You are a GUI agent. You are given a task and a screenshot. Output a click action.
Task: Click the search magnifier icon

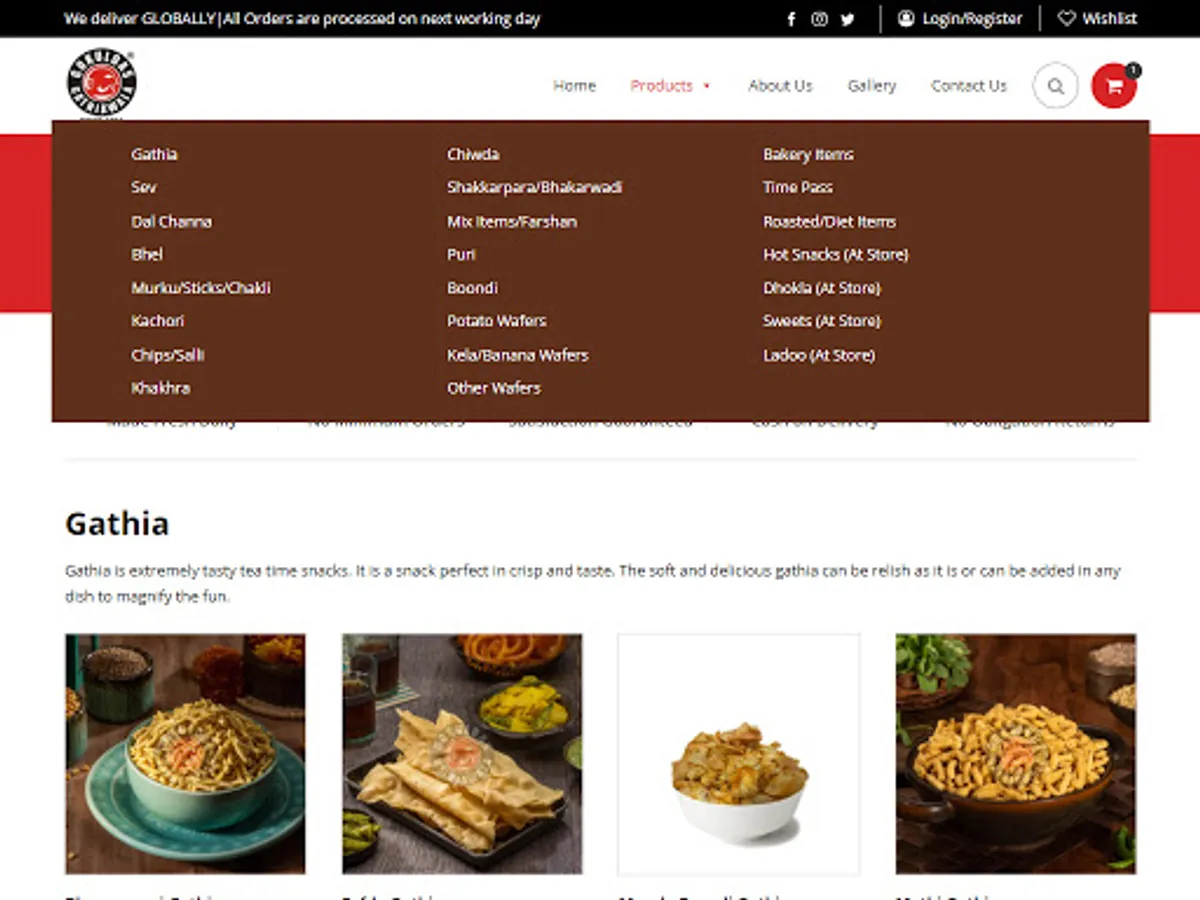[x=1055, y=86]
